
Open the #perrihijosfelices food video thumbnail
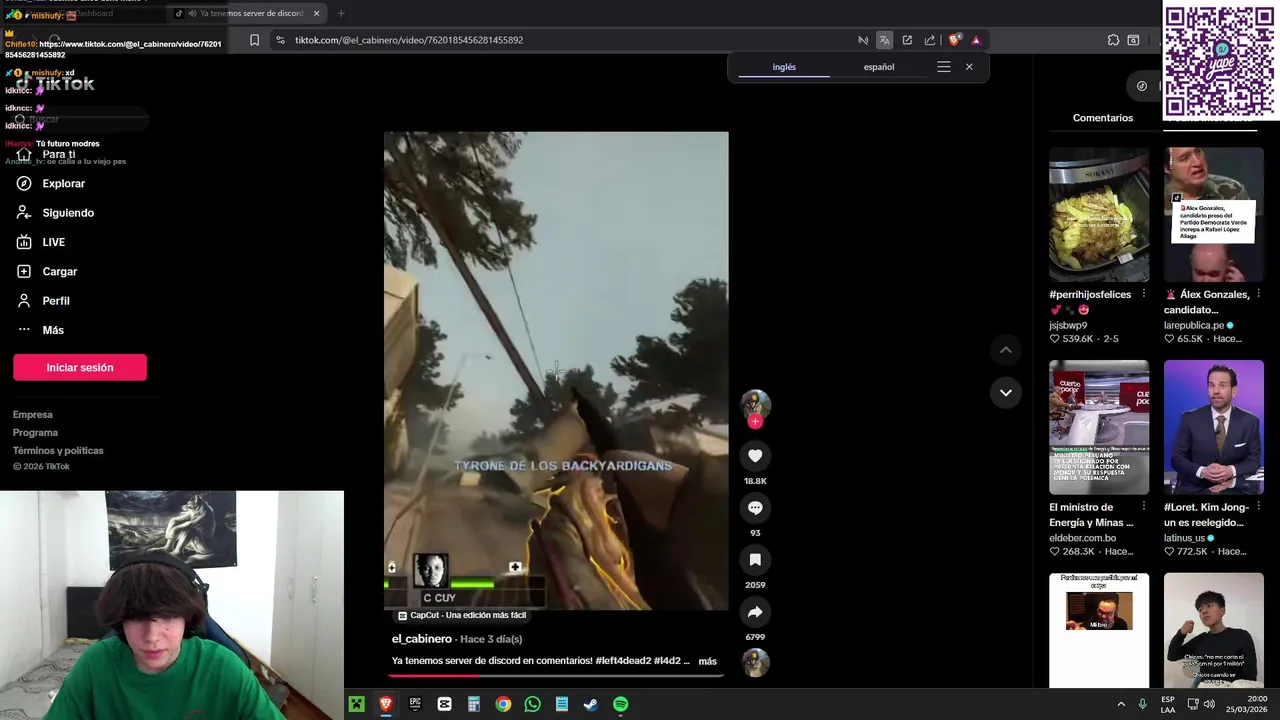tap(1099, 215)
